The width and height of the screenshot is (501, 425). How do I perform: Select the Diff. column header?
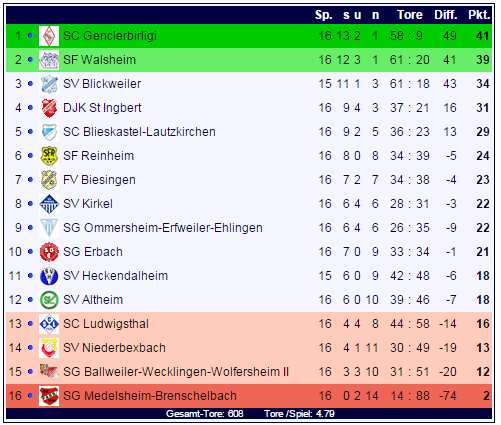446,15
